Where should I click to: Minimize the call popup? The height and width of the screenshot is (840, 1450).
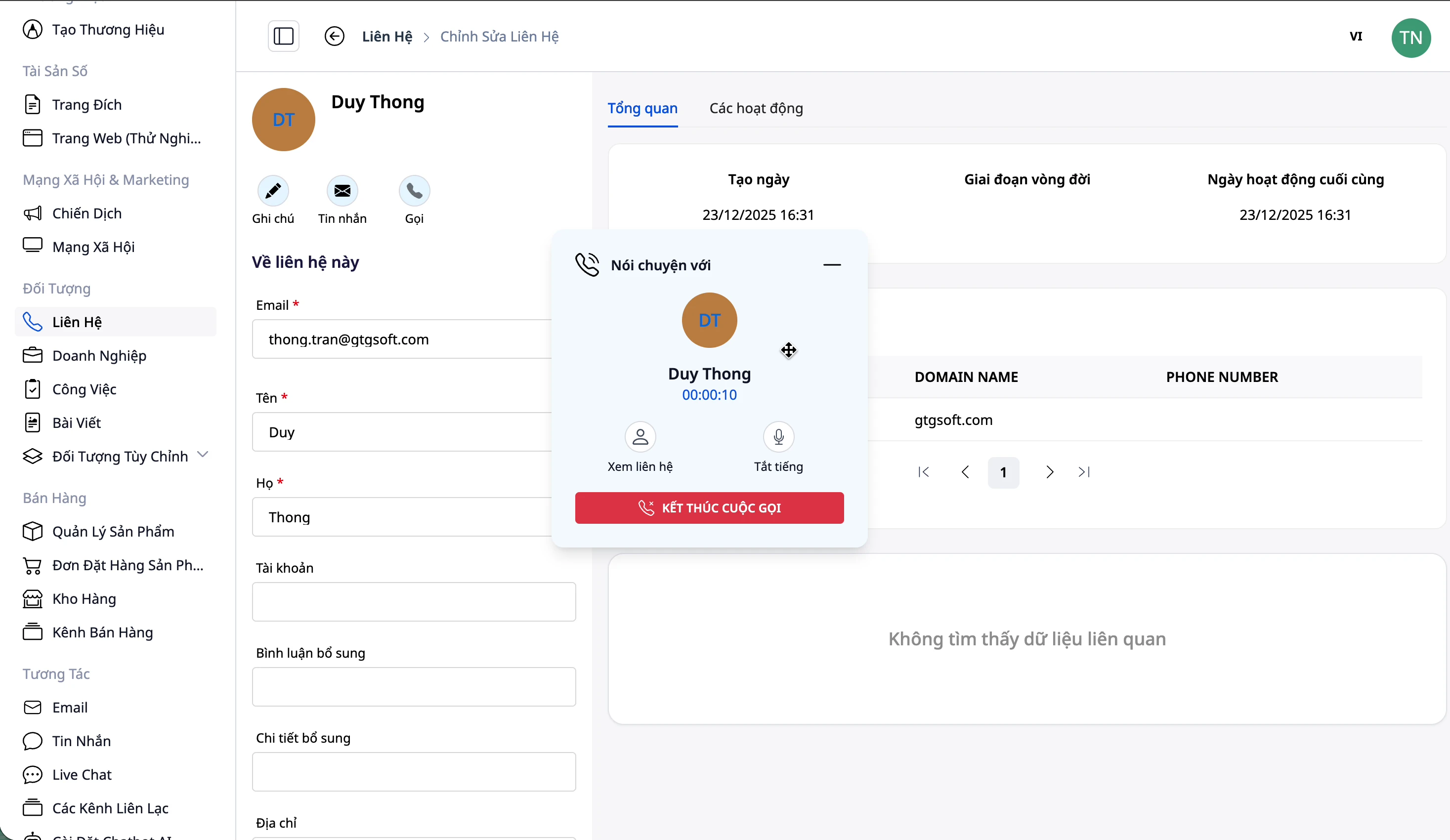pos(831,265)
